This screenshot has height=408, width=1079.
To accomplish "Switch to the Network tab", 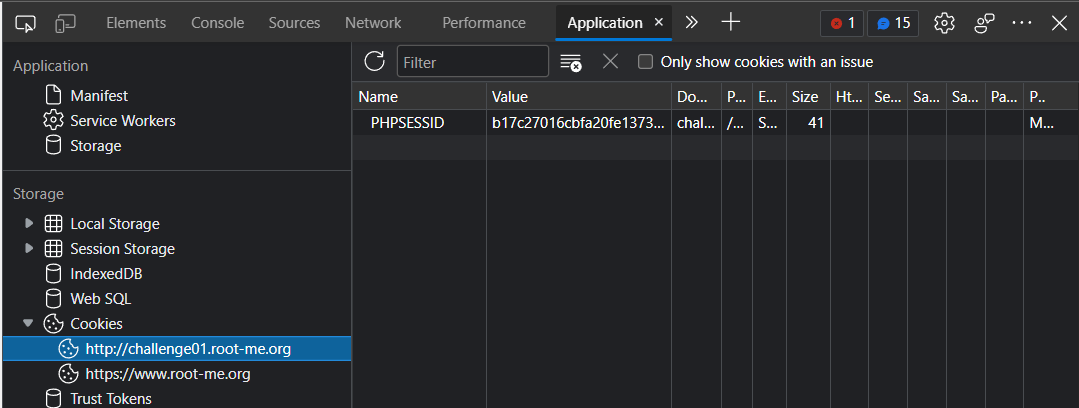I will click(x=373, y=23).
